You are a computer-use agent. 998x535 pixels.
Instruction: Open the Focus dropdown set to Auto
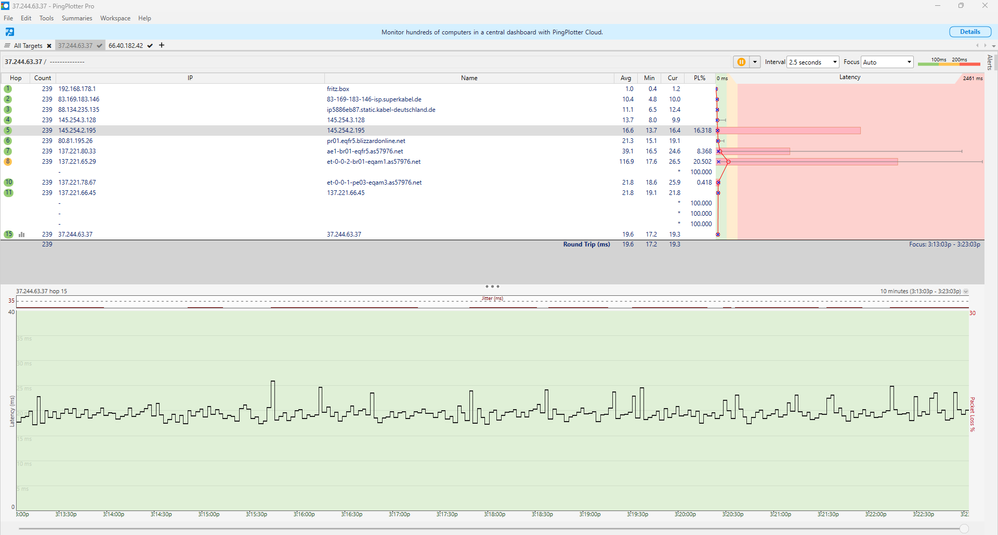pyautogui.click(x=886, y=62)
